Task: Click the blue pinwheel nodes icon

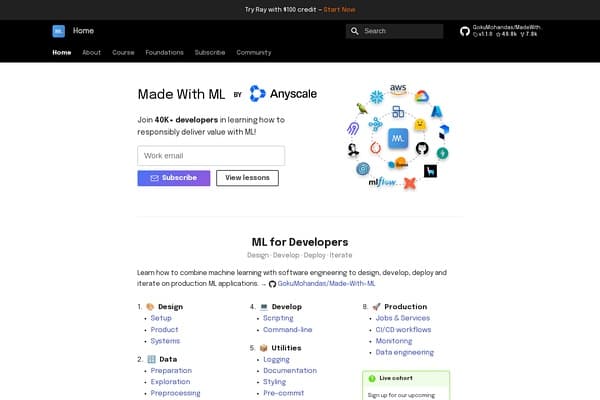Action: pyautogui.click(x=375, y=124)
